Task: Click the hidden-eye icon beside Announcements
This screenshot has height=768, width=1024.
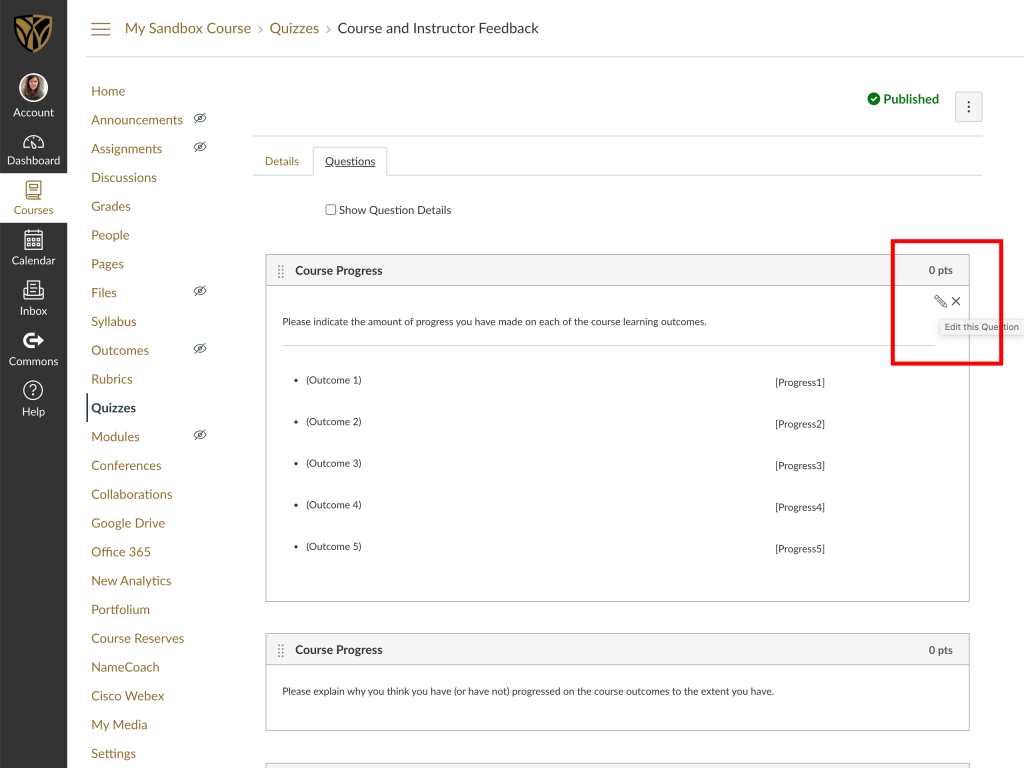Action: coord(200,119)
